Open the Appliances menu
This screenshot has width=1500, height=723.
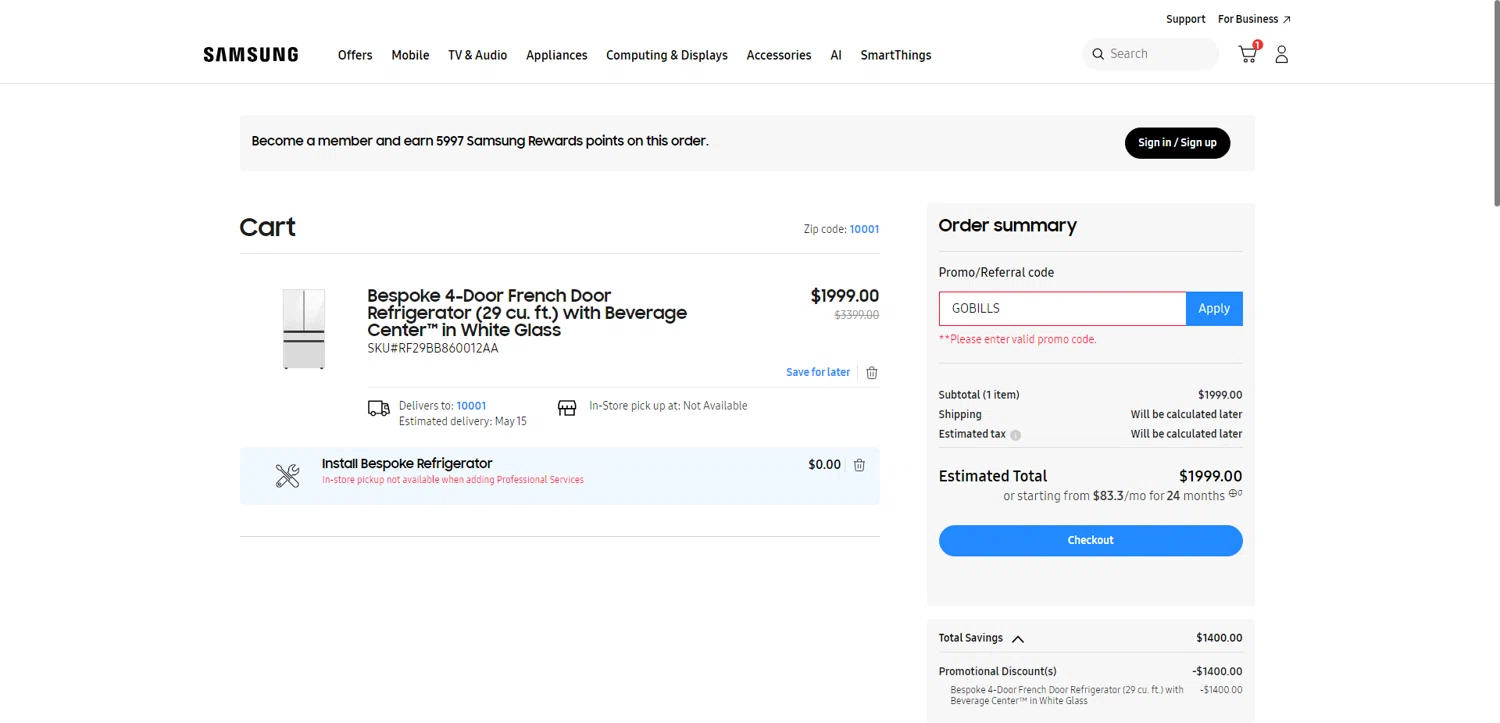557,55
